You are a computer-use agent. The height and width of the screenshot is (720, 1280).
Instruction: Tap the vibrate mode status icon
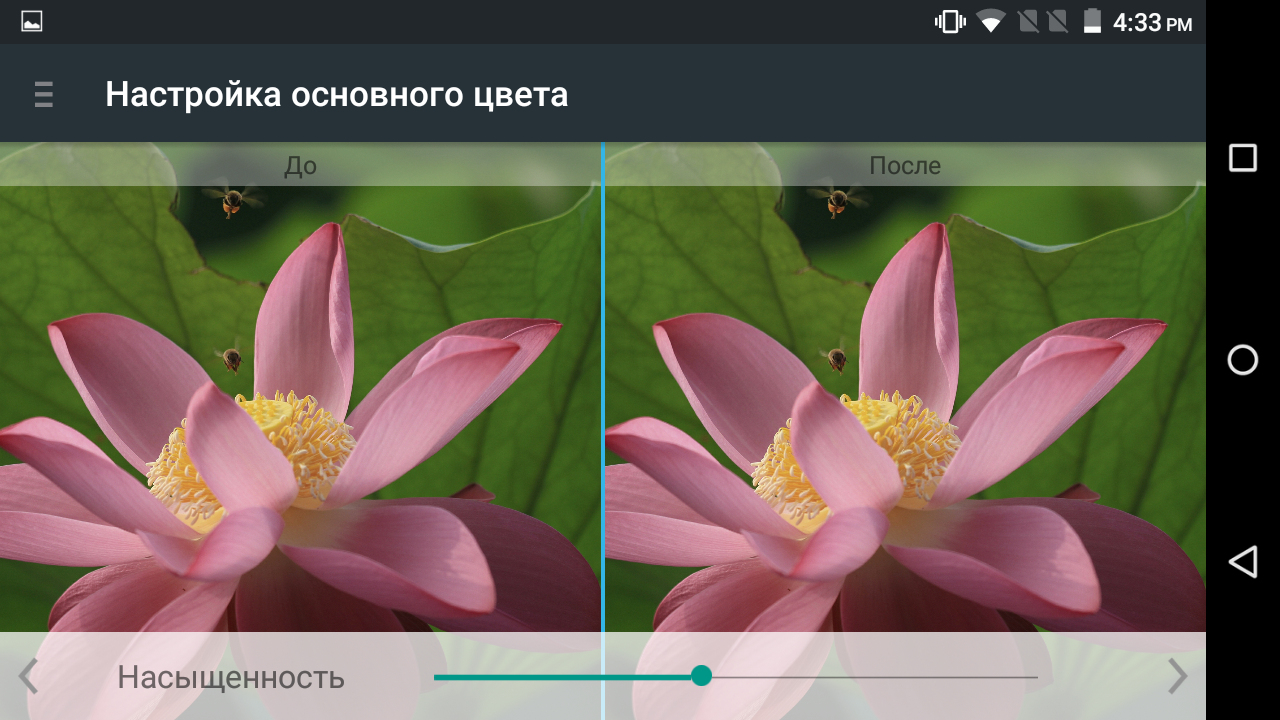(950, 21)
